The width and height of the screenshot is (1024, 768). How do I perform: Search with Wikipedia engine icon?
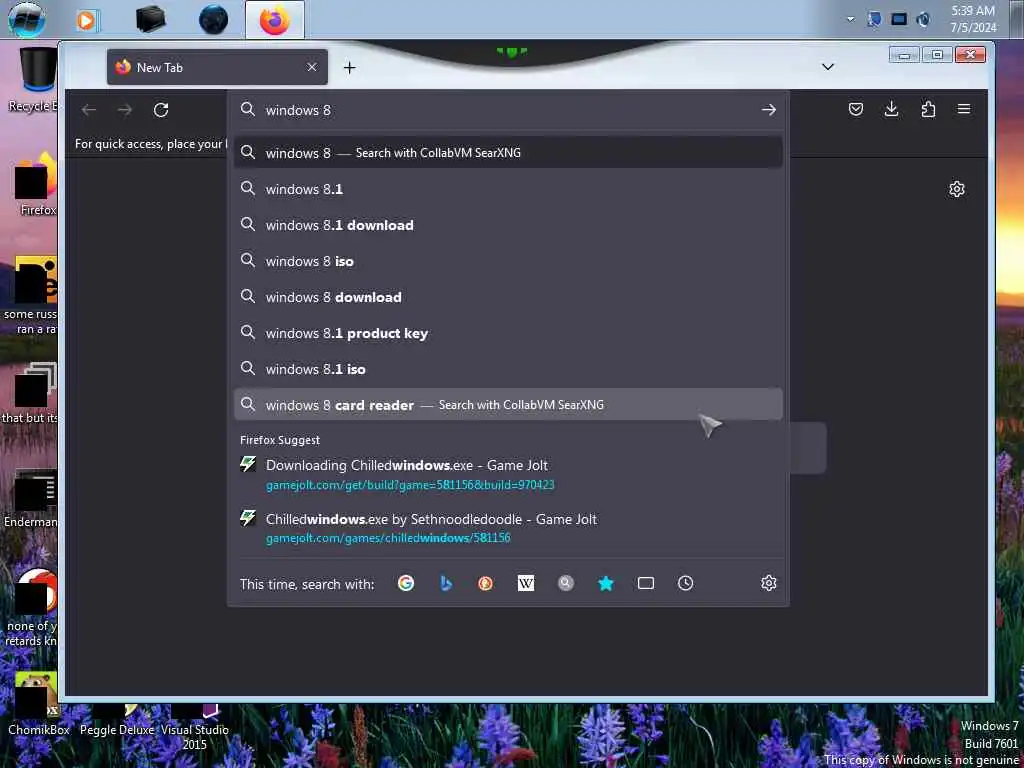[526, 583]
